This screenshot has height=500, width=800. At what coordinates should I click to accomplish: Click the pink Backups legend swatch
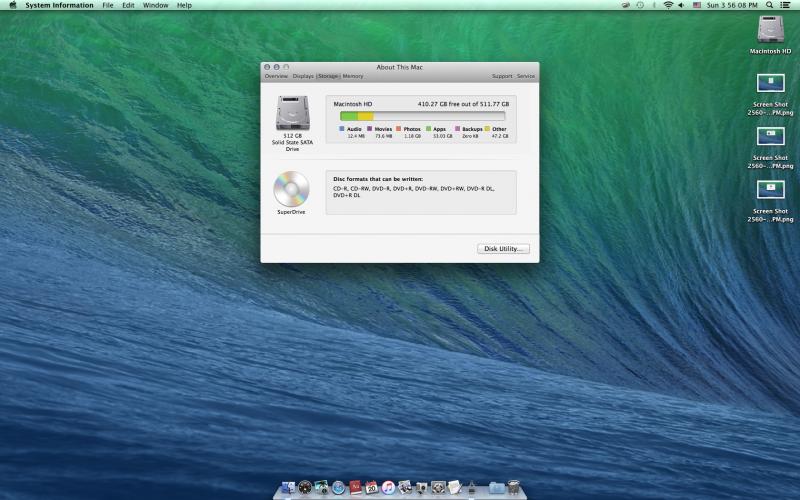[458, 129]
